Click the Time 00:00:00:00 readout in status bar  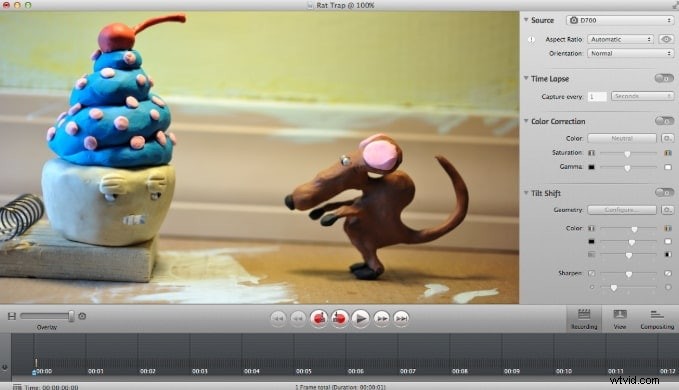click(x=51, y=387)
